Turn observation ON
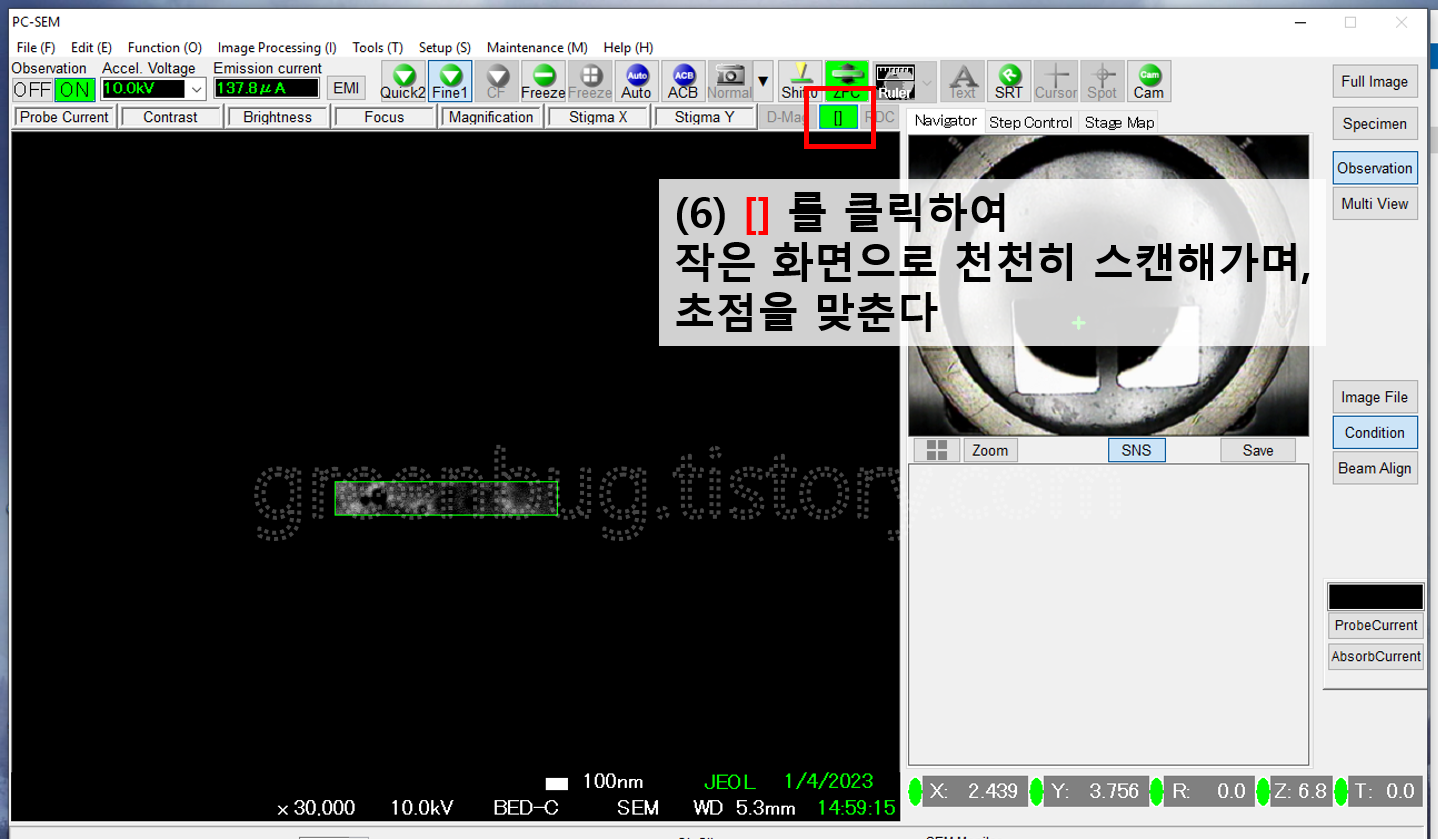Screen dimensions: 1438x839 tap(74, 90)
